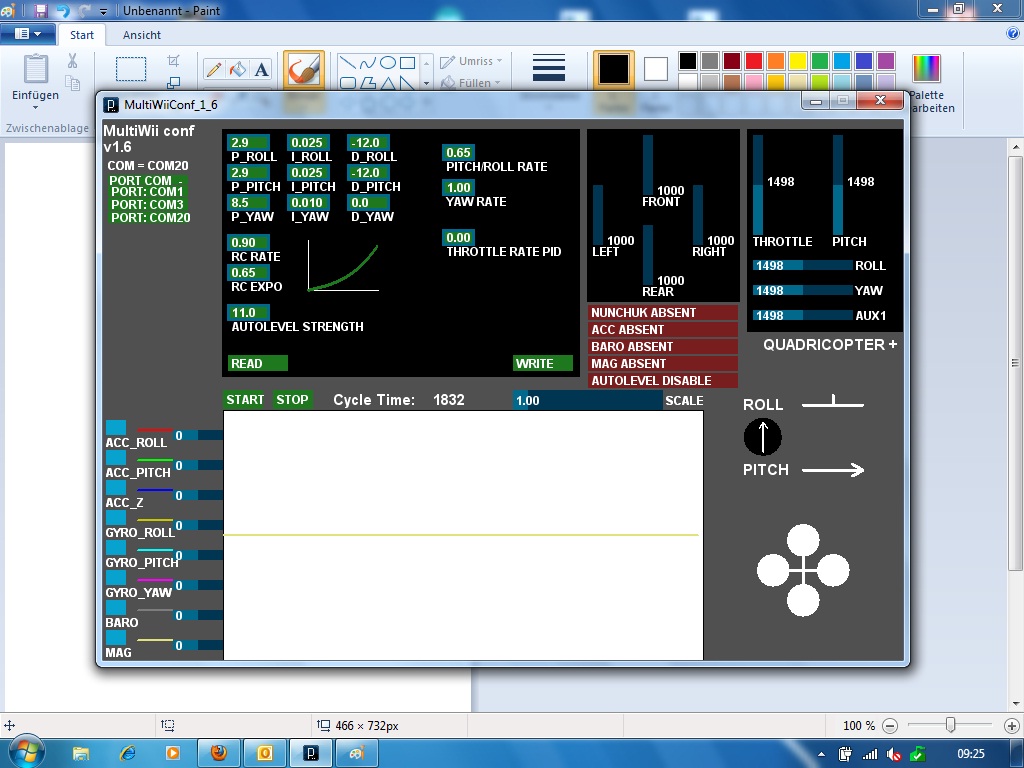The height and width of the screenshot is (768, 1024).
Task: Toggle the BARO graph checkbox
Action: coord(116,608)
